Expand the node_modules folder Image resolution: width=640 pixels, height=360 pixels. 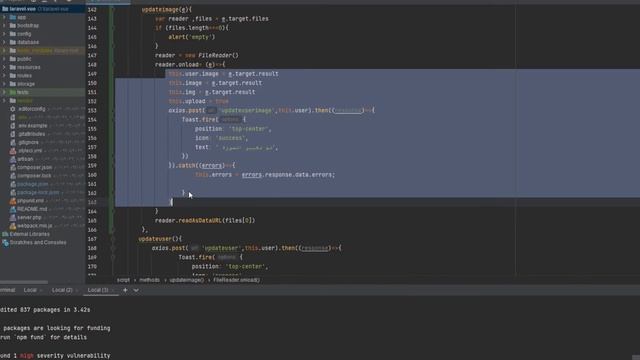(x=4, y=51)
